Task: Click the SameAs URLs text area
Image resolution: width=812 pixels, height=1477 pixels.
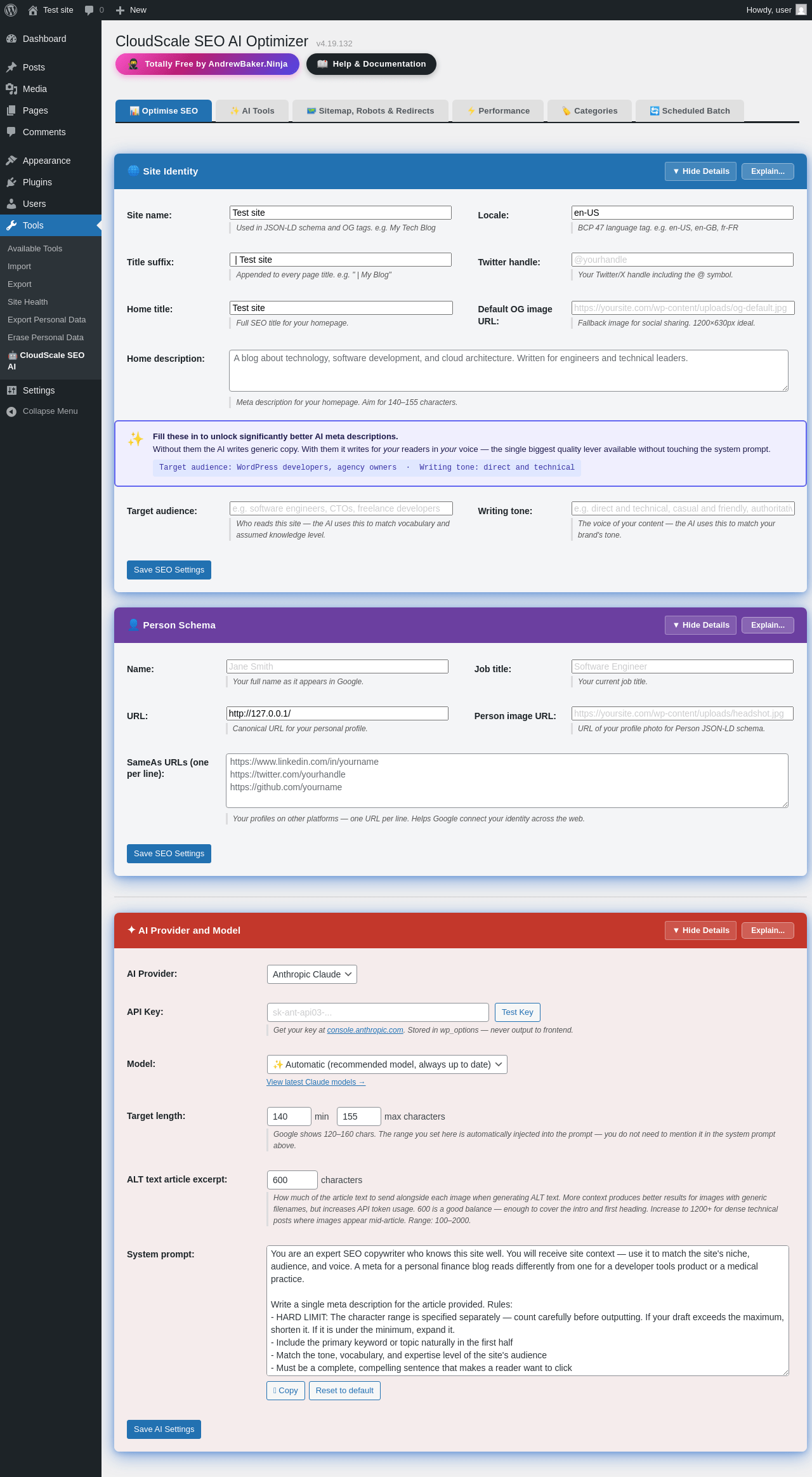Action: tap(507, 781)
